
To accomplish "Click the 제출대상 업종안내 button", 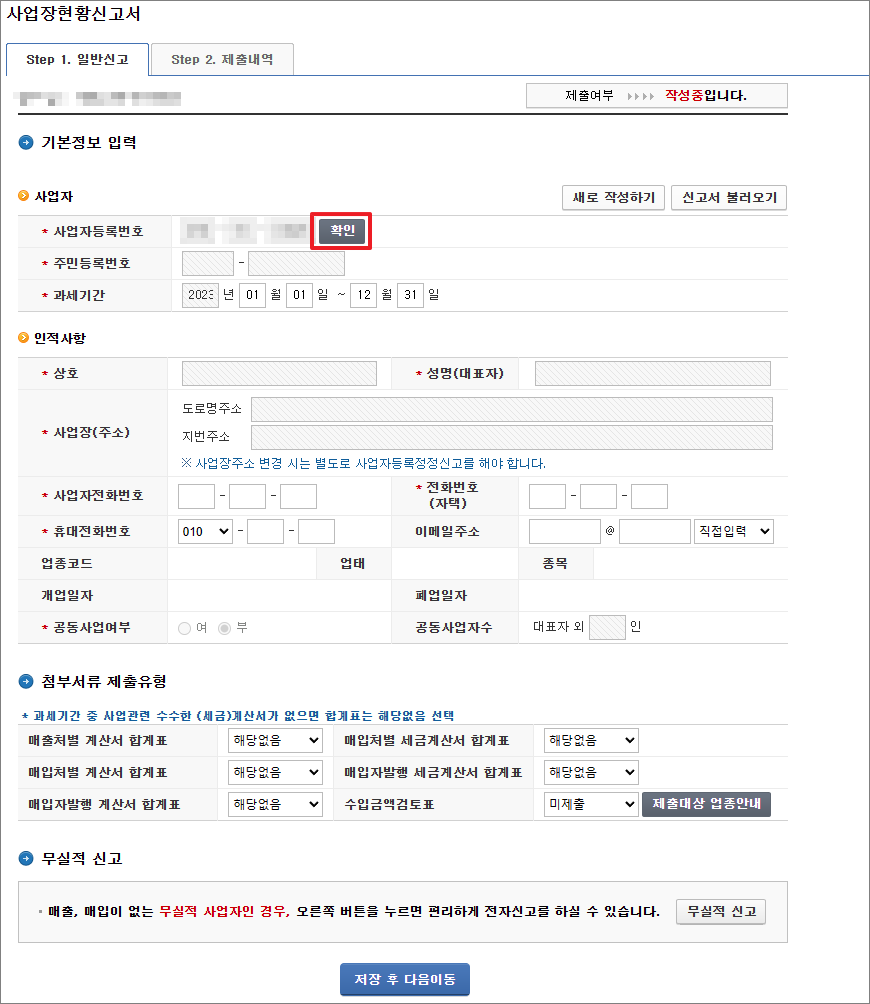I will pos(706,804).
